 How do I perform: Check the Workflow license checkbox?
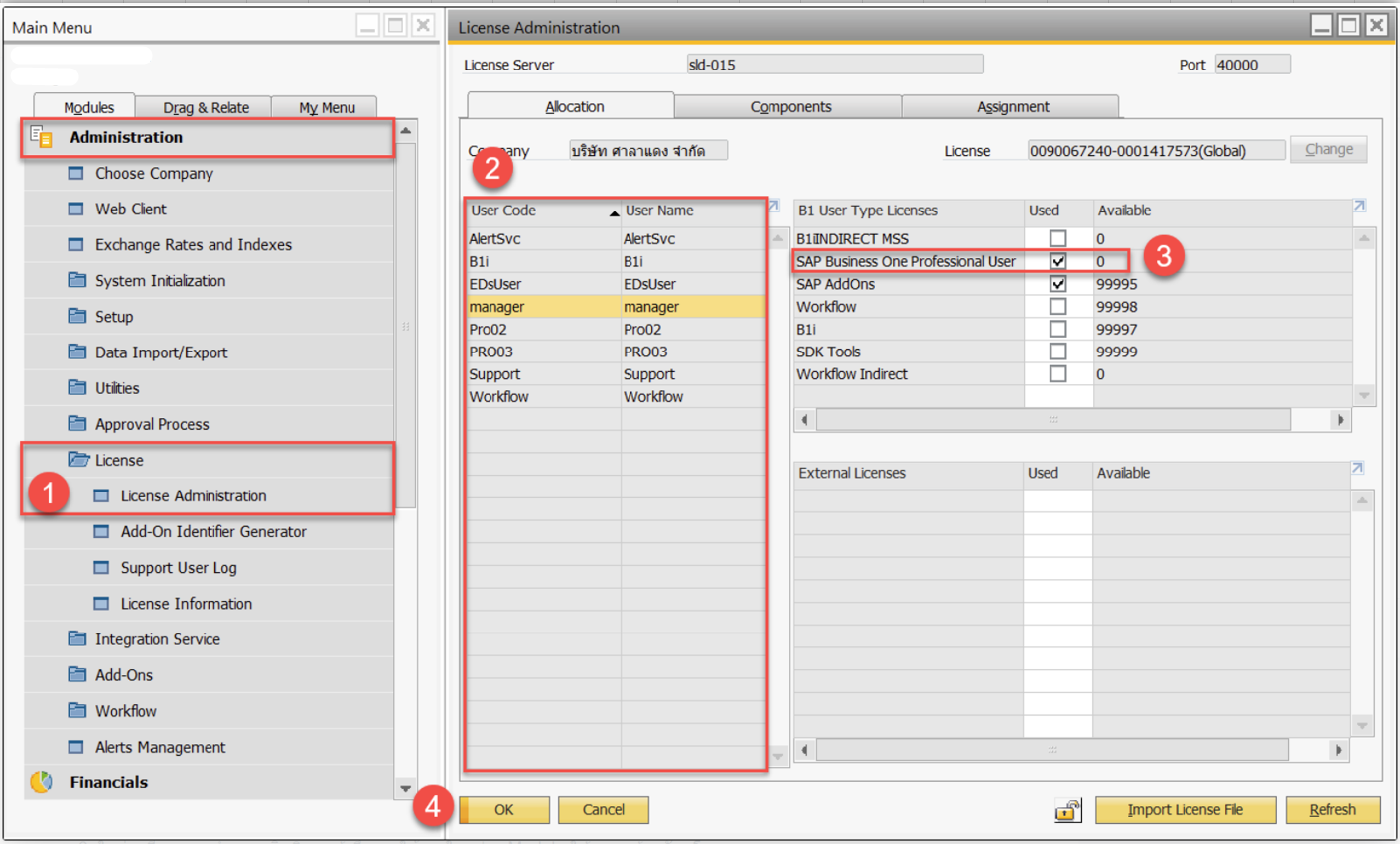pos(1058,307)
